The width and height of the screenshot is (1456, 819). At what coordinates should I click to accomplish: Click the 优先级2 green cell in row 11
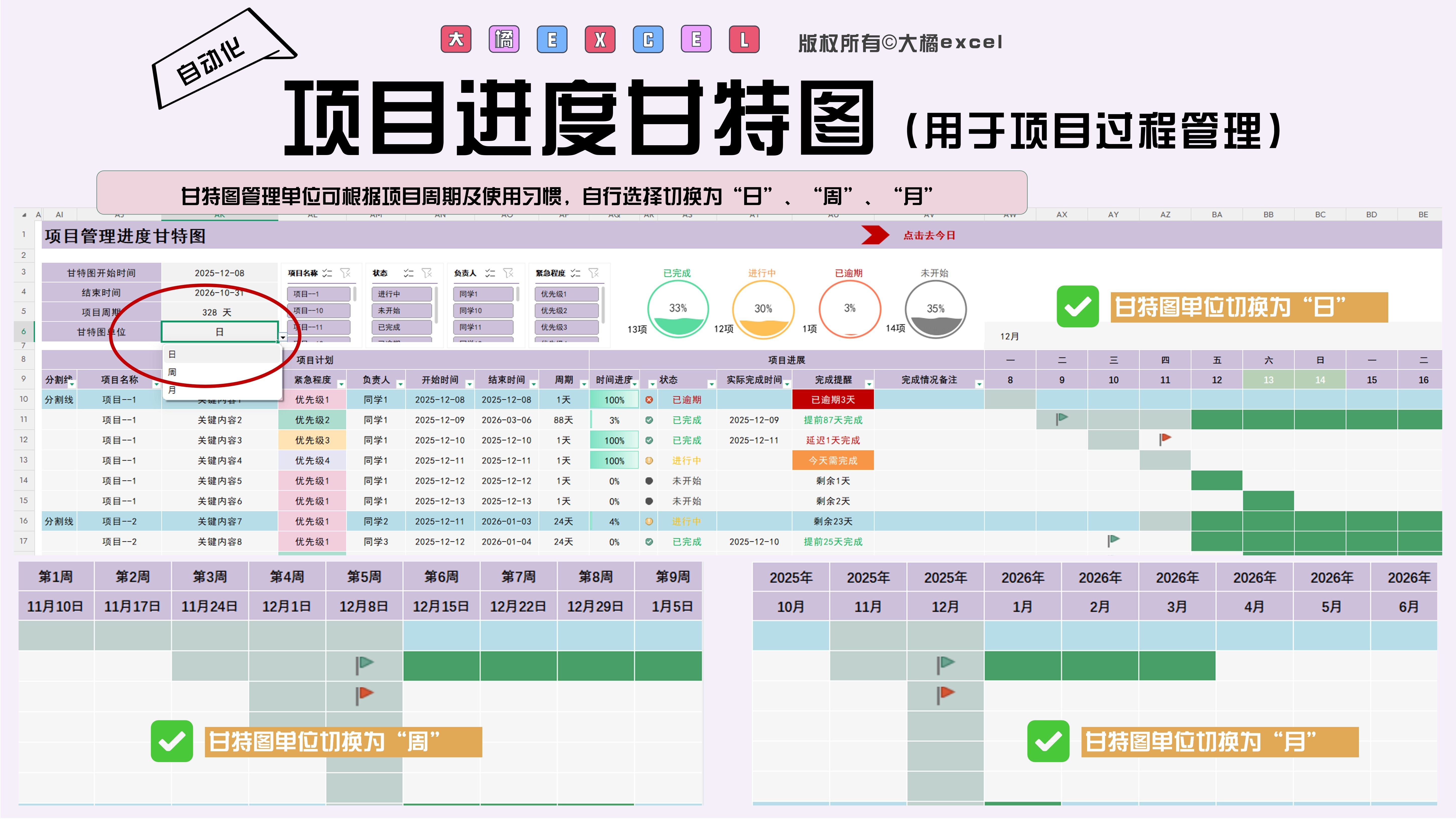[x=312, y=420]
